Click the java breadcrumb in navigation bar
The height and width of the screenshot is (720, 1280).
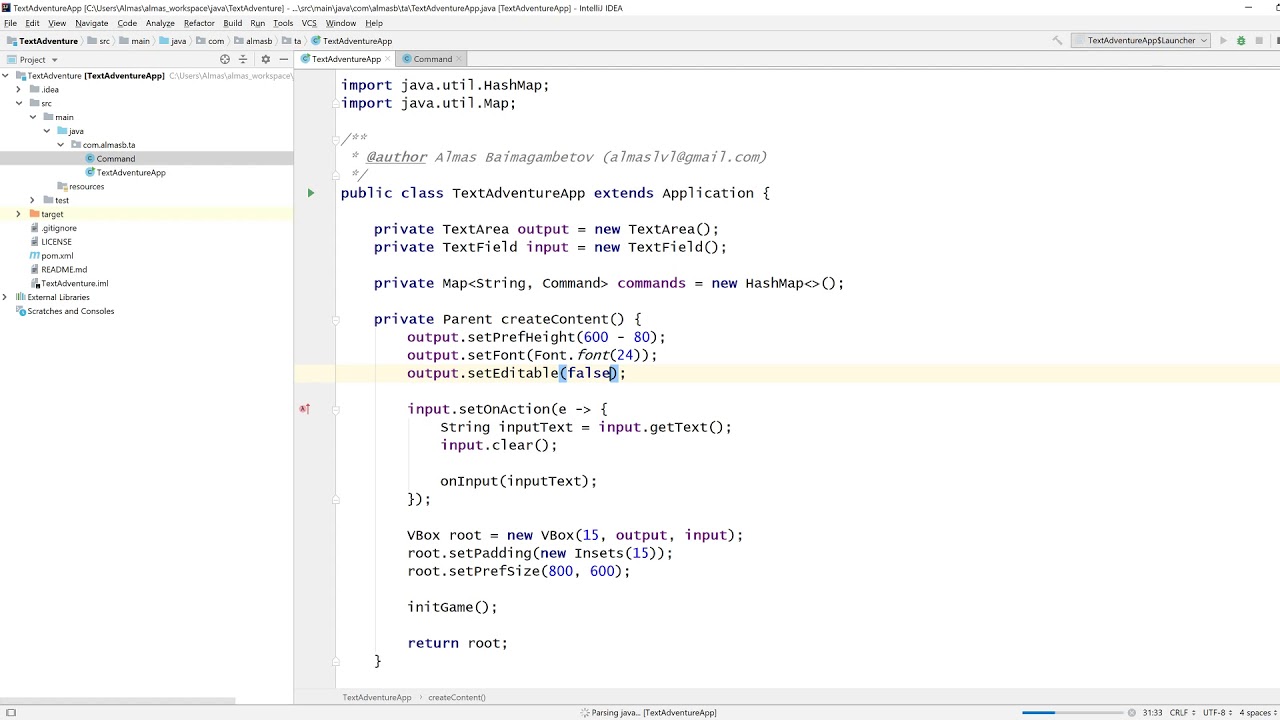pyautogui.click(x=179, y=41)
